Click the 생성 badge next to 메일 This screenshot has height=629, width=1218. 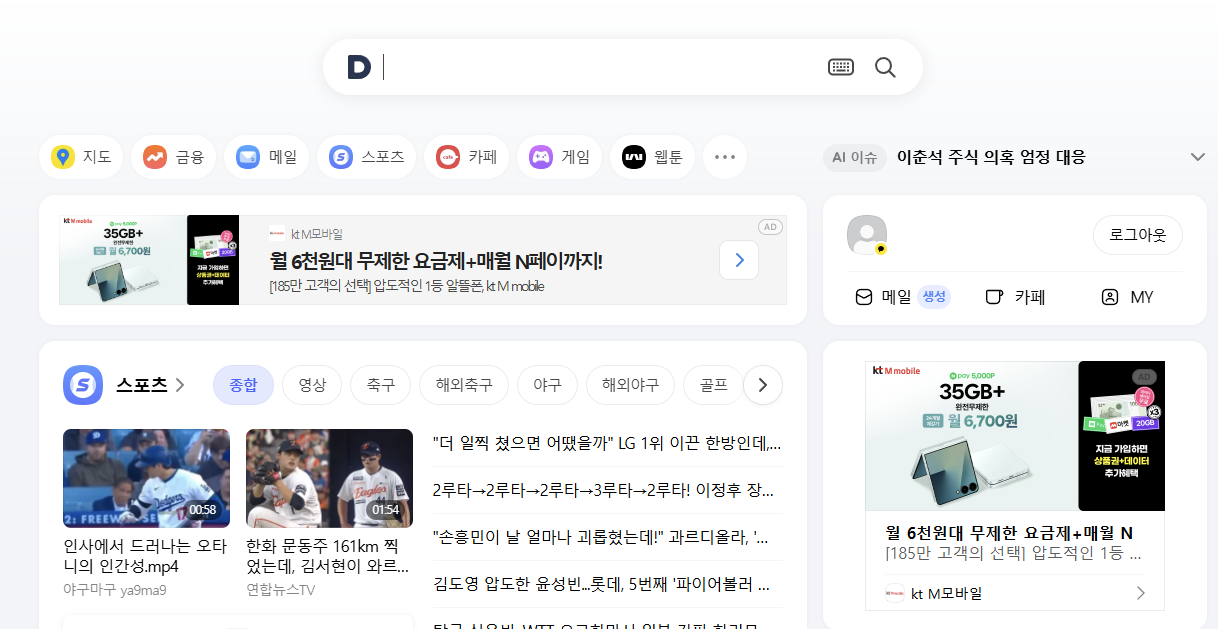(x=934, y=297)
